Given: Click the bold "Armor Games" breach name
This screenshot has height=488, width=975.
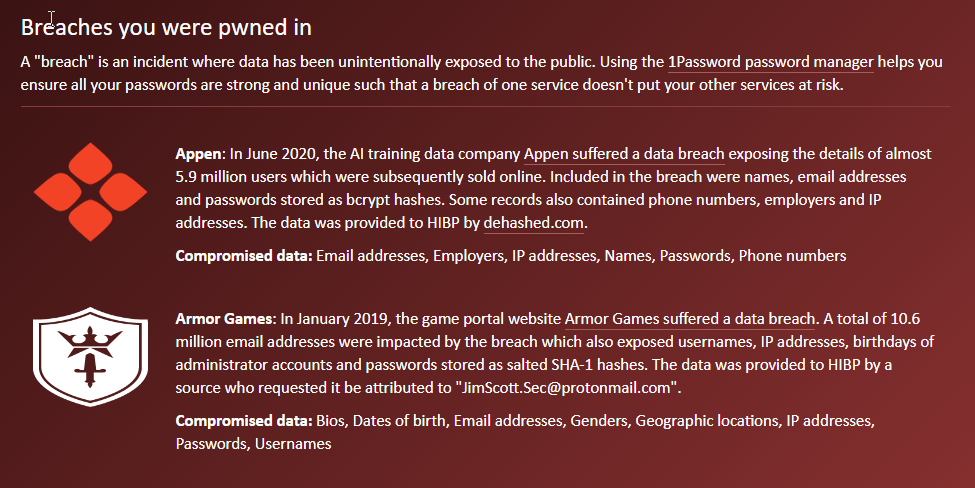Looking at the screenshot, I should click(x=224, y=319).
